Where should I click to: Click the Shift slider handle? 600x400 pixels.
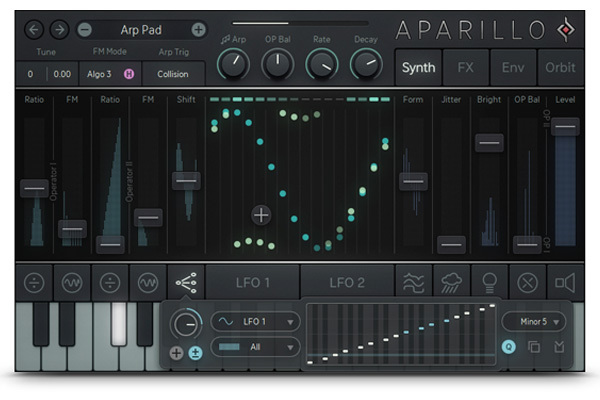click(186, 181)
